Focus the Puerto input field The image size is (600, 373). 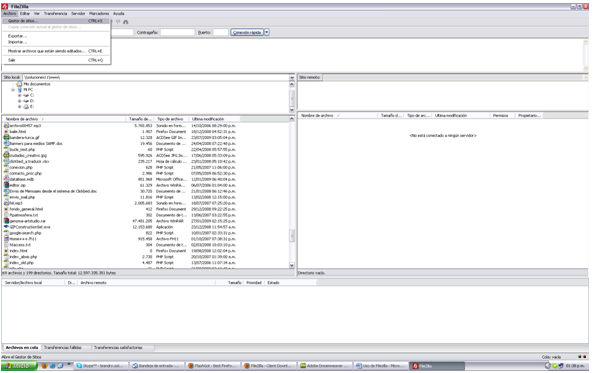tap(220, 33)
